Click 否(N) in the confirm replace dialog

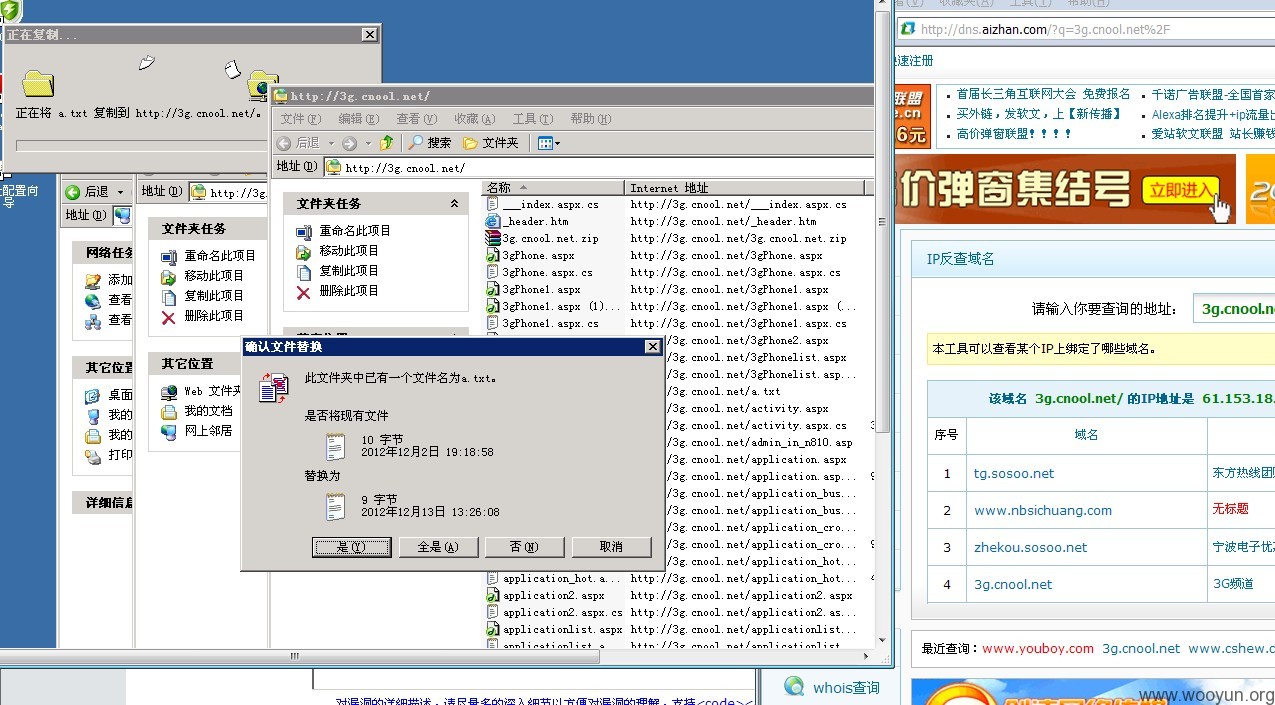coord(524,547)
